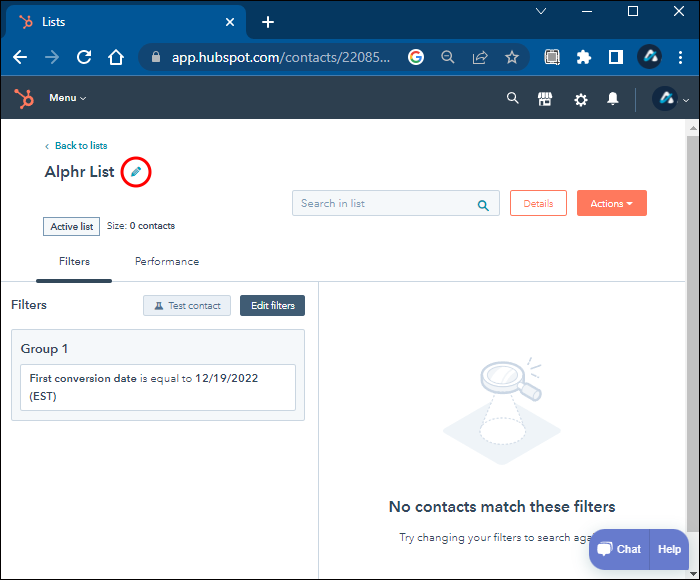Open the notifications bell
The width and height of the screenshot is (700, 580).
pos(612,98)
